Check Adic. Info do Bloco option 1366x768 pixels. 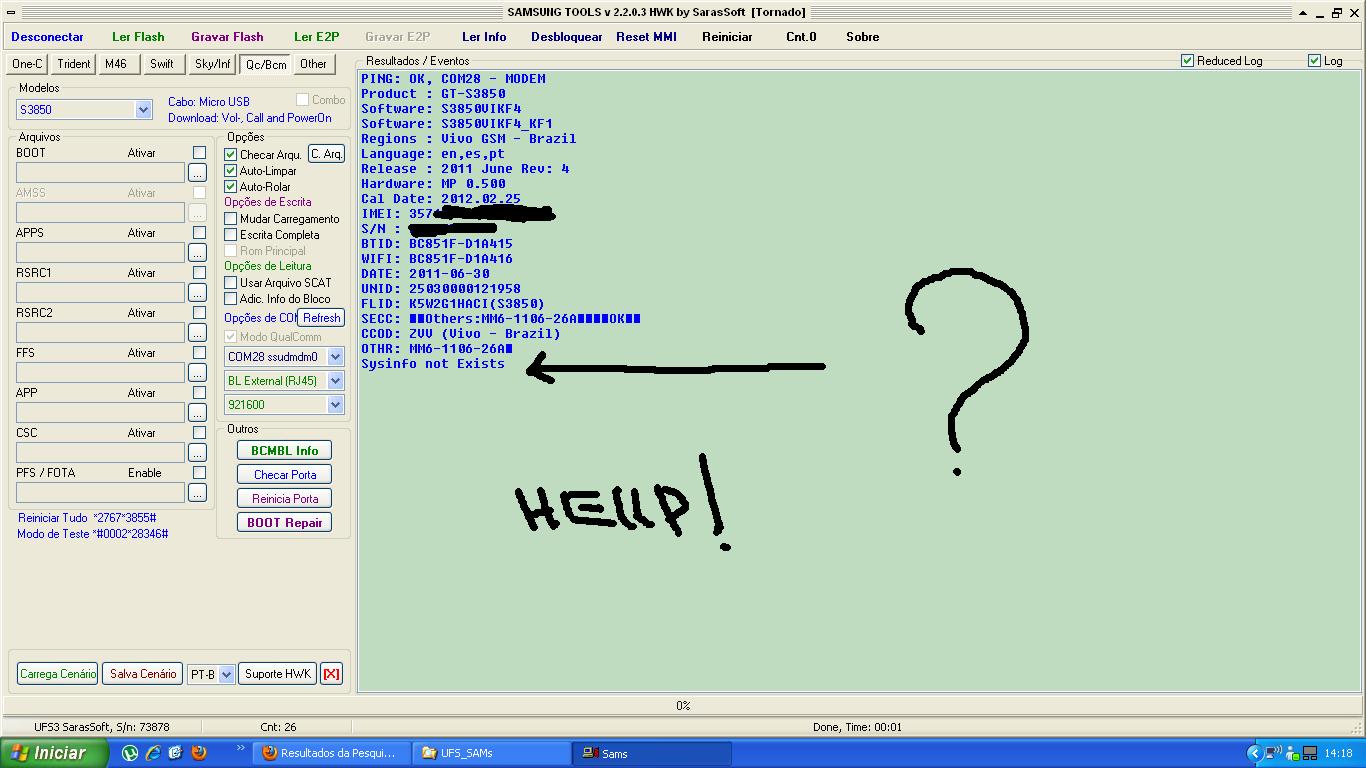(231, 299)
